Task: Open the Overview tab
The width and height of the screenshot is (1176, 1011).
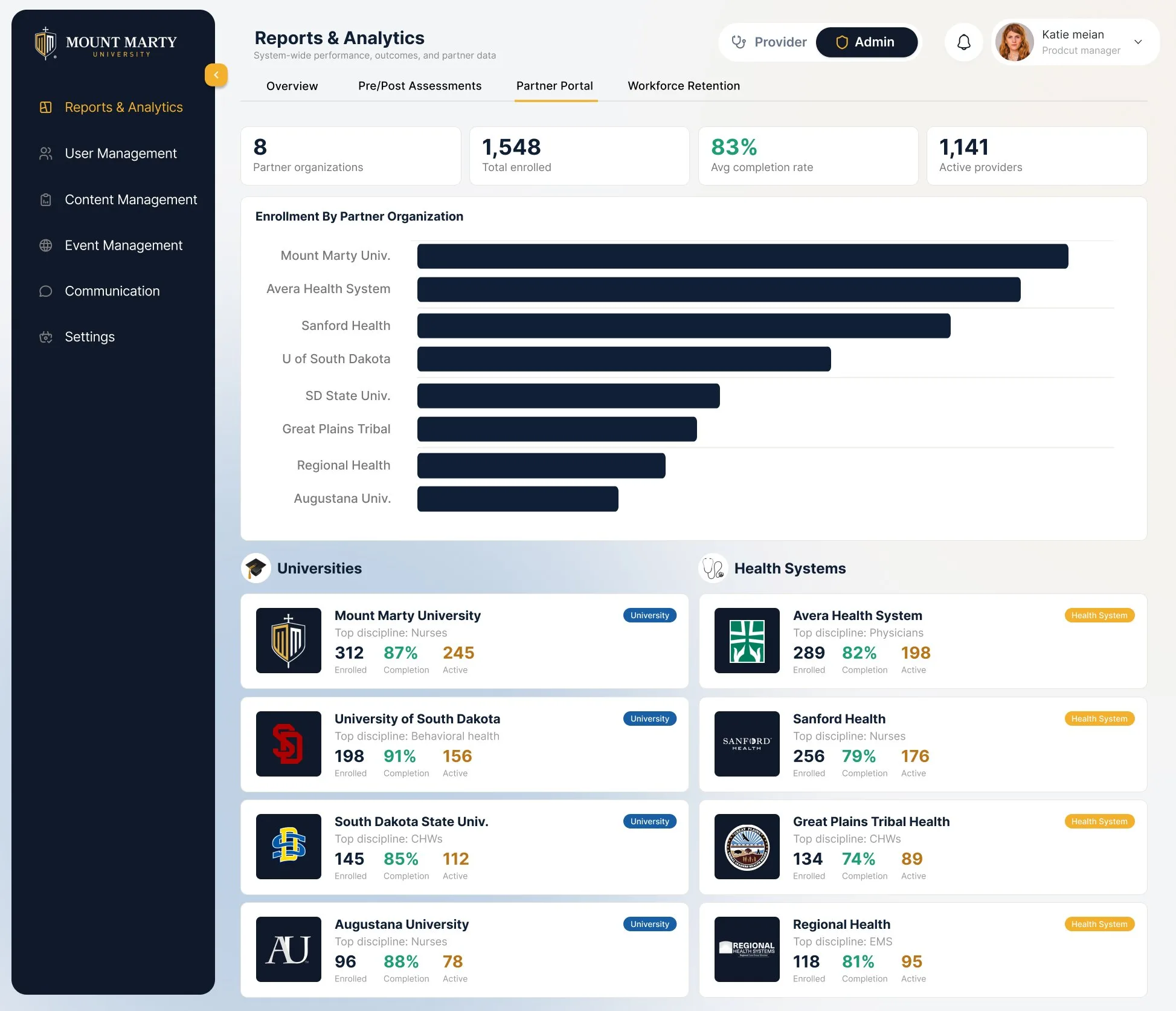Action: [292, 86]
